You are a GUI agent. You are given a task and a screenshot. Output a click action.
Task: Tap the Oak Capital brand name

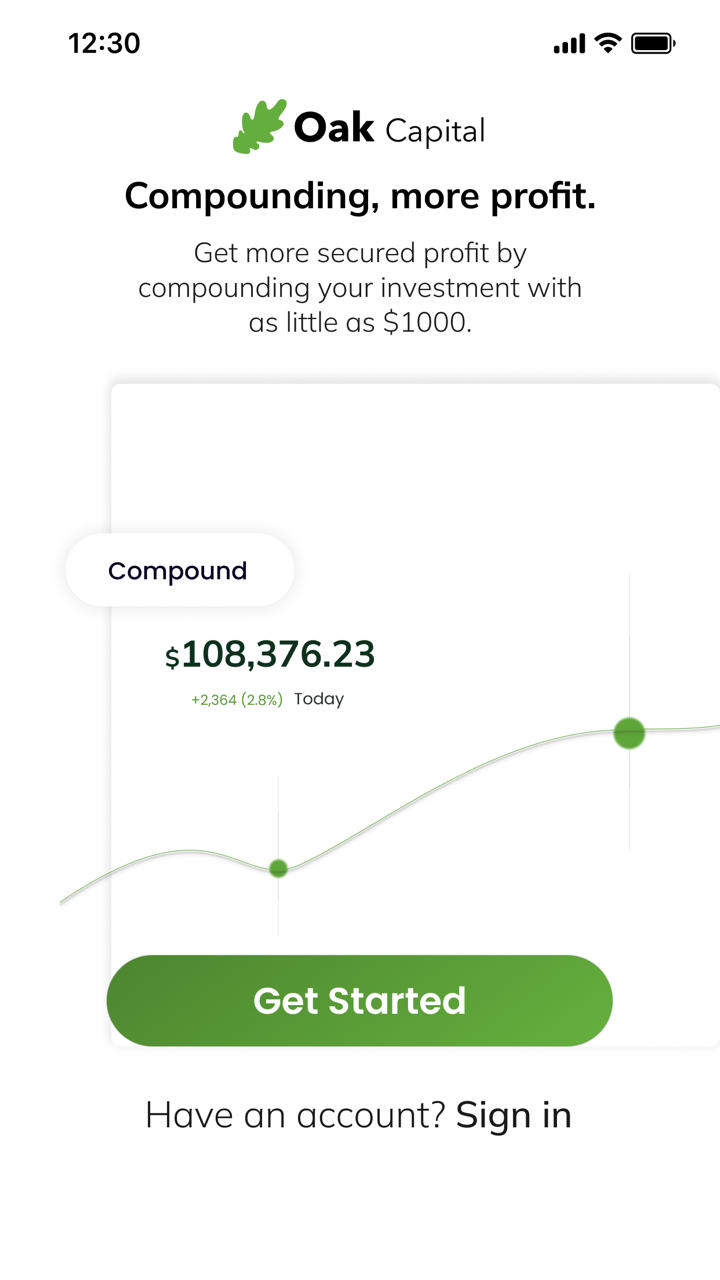click(389, 129)
